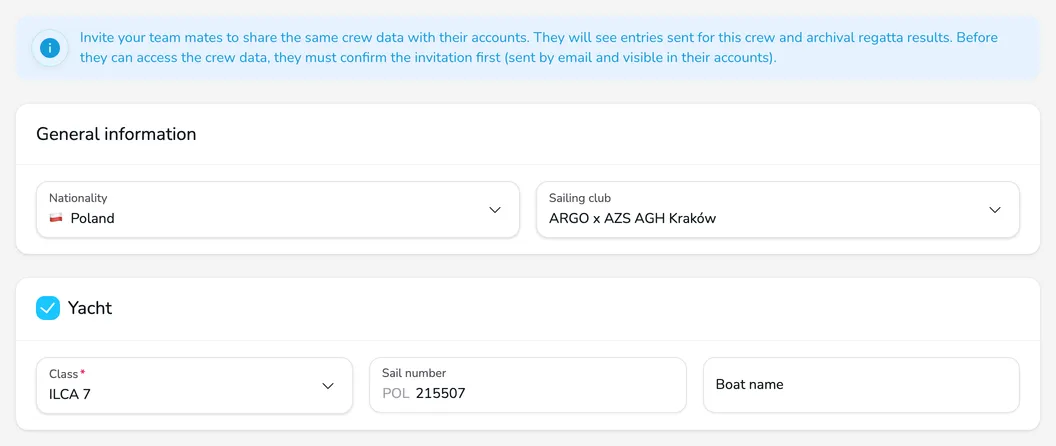This screenshot has height=446, width=1056.
Task: Click the Sailing club chevron arrow
Action: point(995,210)
